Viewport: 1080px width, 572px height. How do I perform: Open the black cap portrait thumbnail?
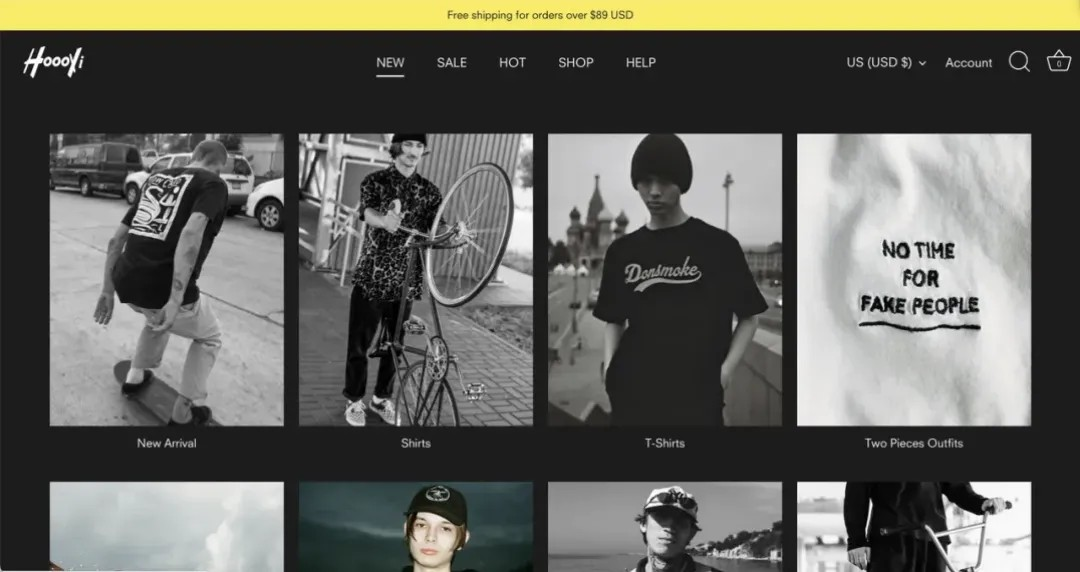coord(415,527)
